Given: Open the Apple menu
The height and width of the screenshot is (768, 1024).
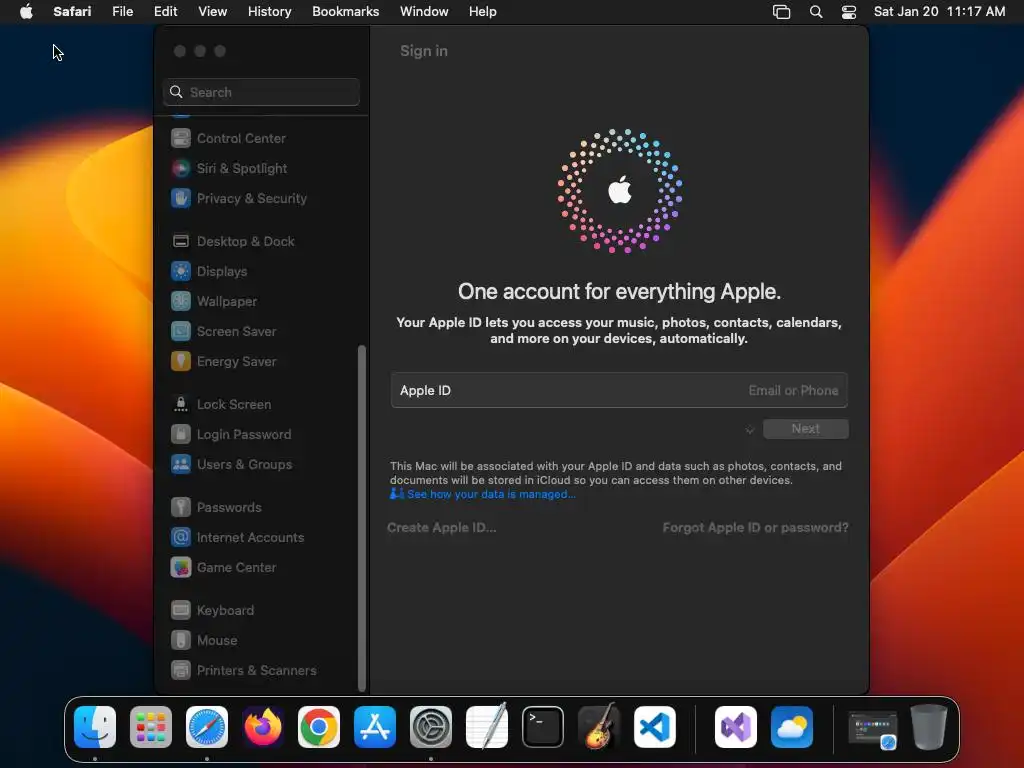Looking at the screenshot, I should [26, 11].
